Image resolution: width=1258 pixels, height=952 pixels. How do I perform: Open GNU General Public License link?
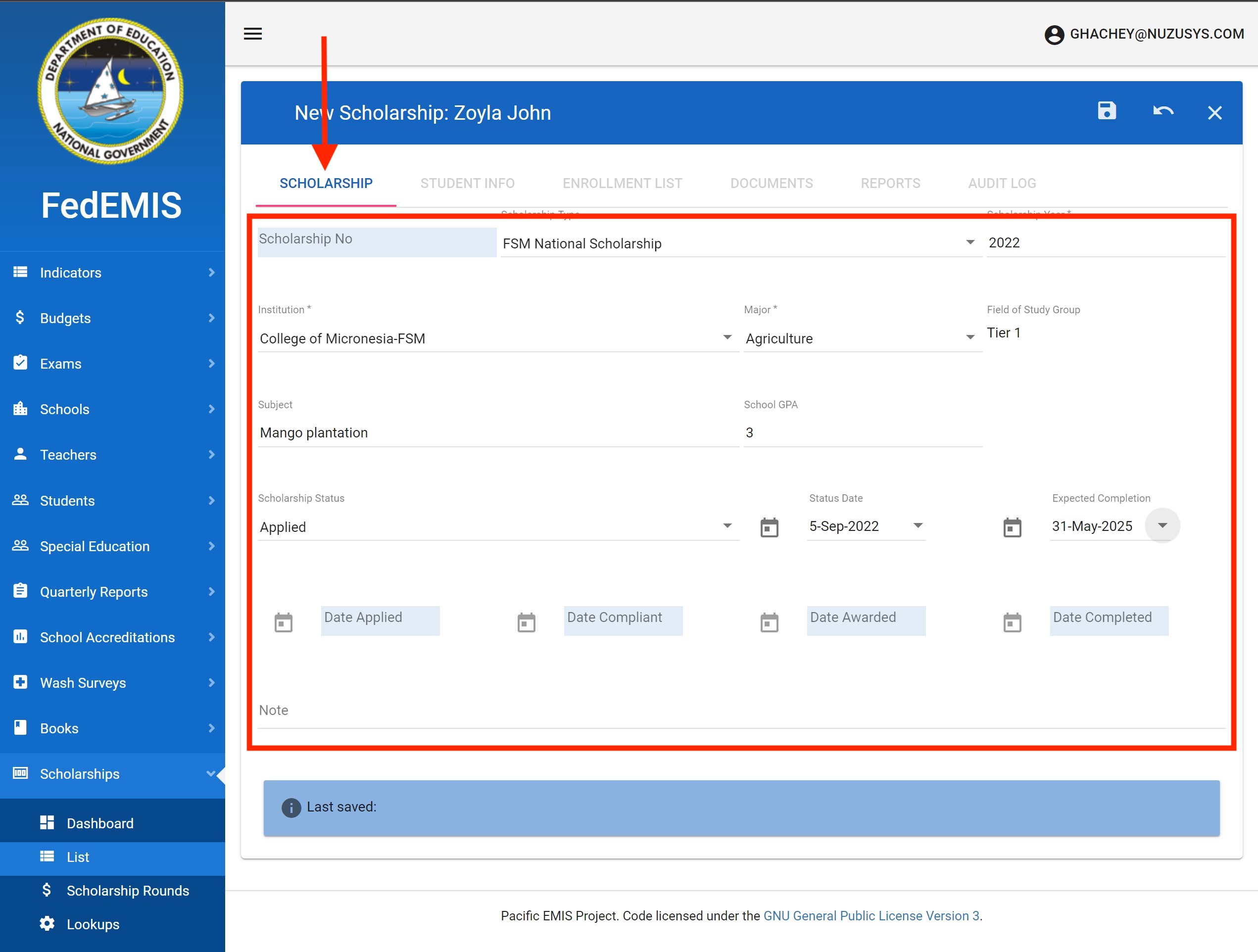pos(871,915)
